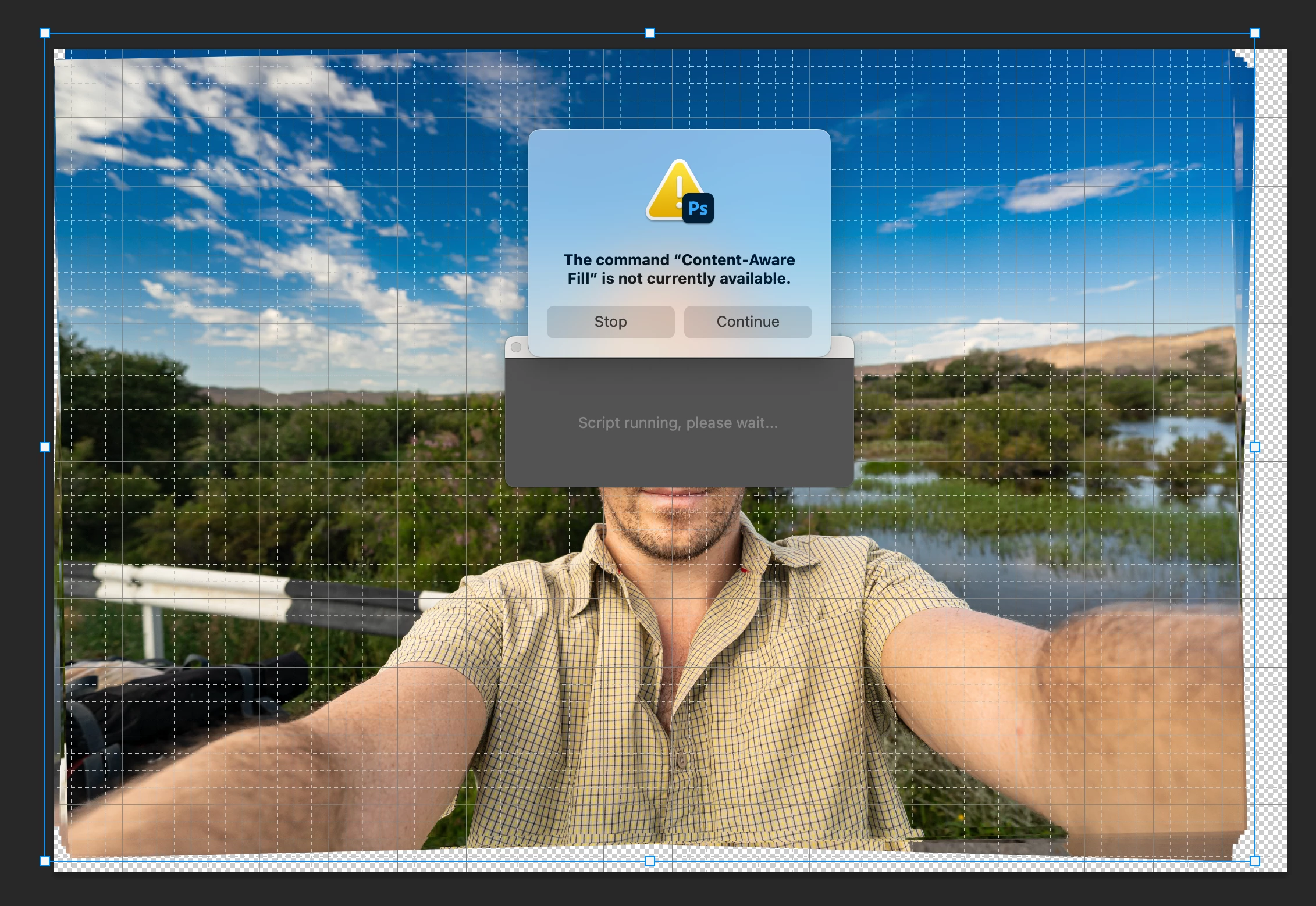The height and width of the screenshot is (906, 1316).
Task: Click the Photoshop Ps badge icon
Action: tap(698, 208)
